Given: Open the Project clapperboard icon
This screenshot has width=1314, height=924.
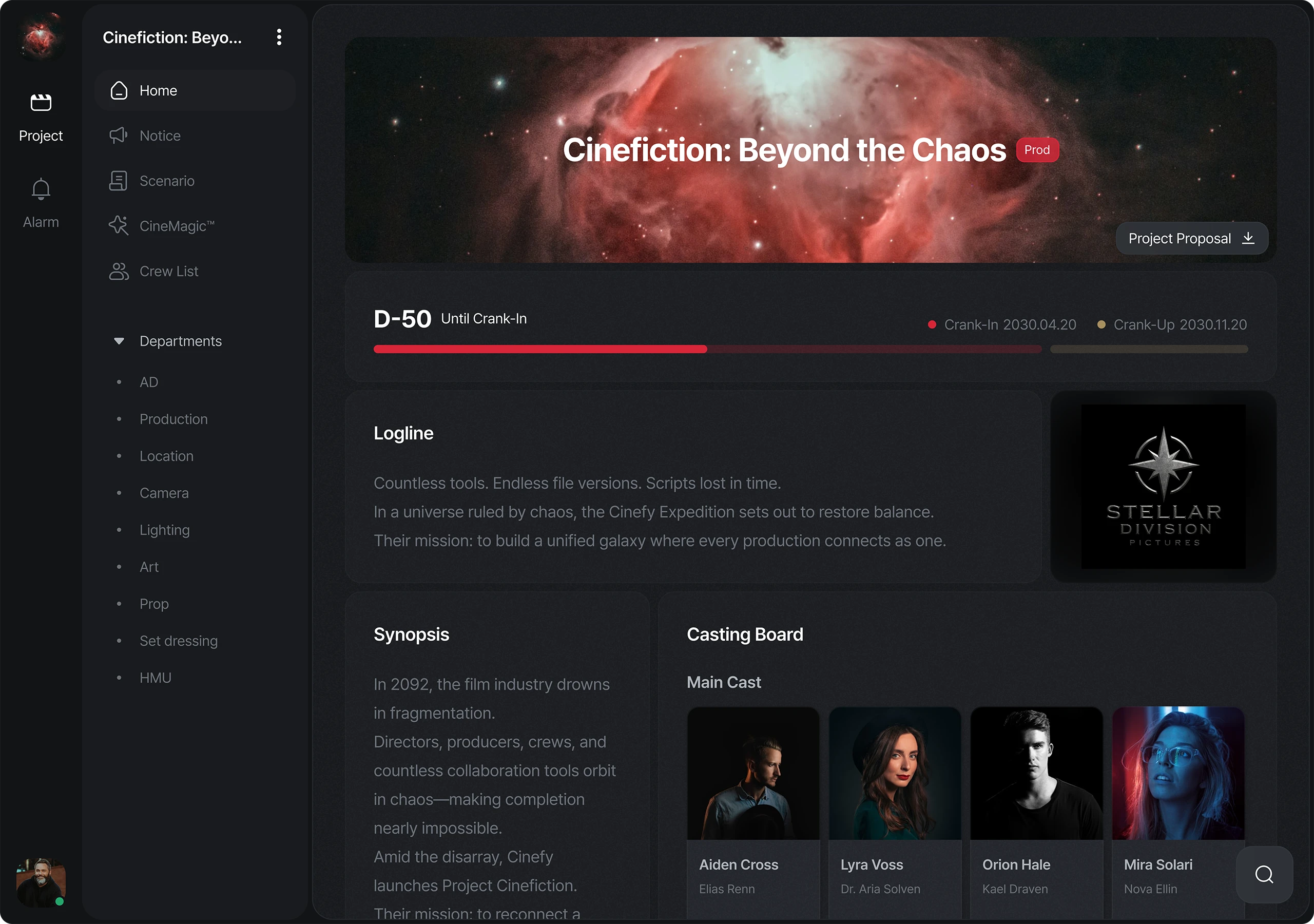Looking at the screenshot, I should coord(41,103).
